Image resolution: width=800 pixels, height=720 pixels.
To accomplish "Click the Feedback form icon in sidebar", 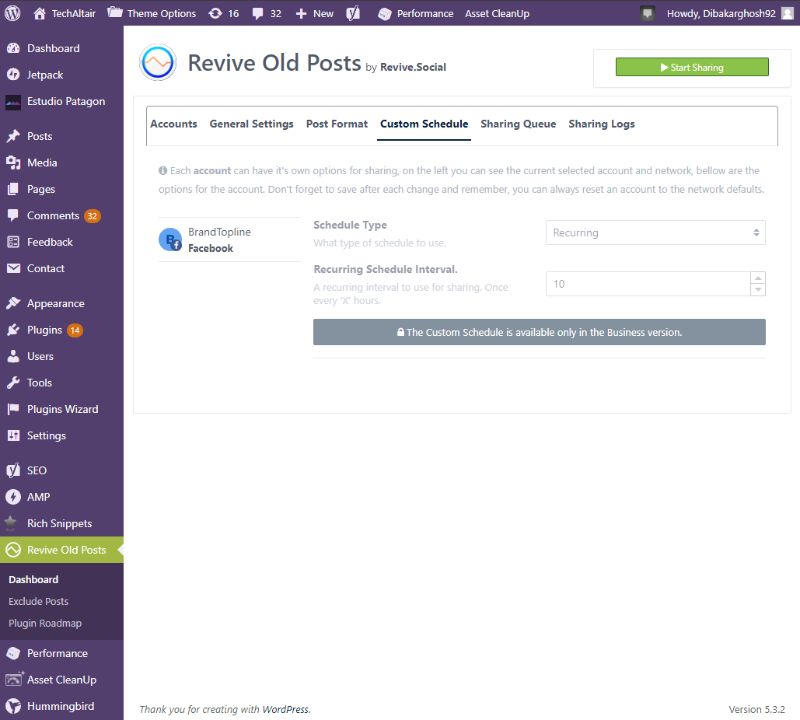I will click(13, 242).
